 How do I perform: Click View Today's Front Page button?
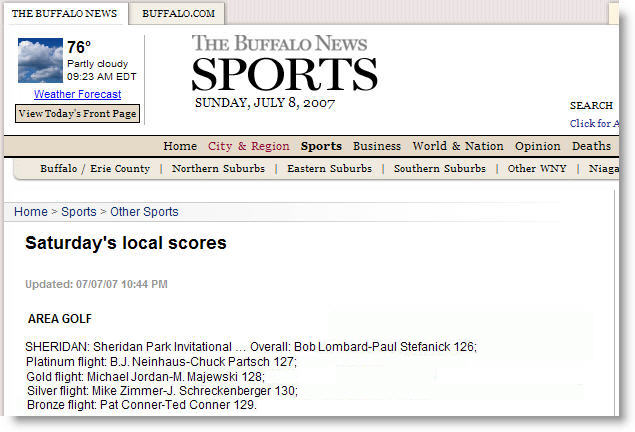(x=77, y=113)
